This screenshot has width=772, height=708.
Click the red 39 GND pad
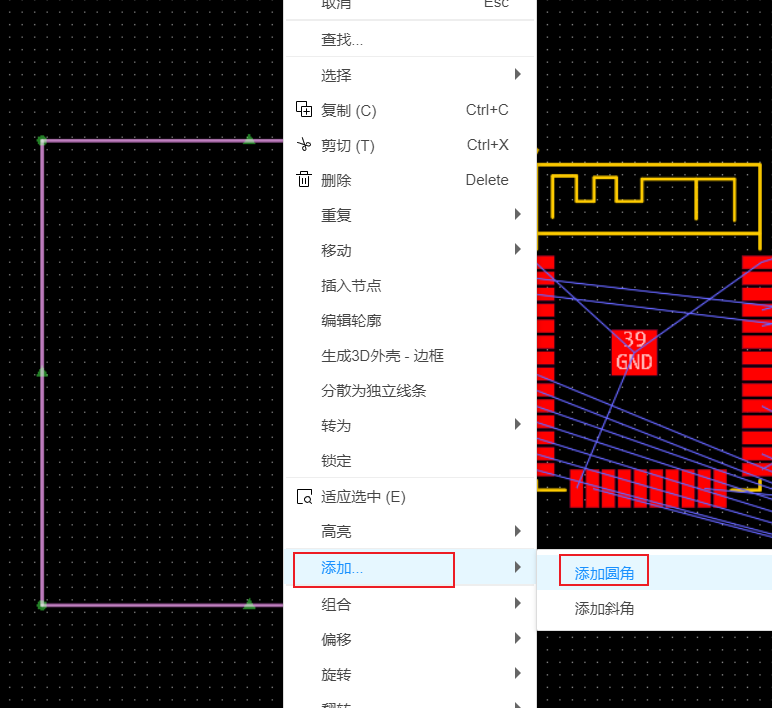(634, 352)
